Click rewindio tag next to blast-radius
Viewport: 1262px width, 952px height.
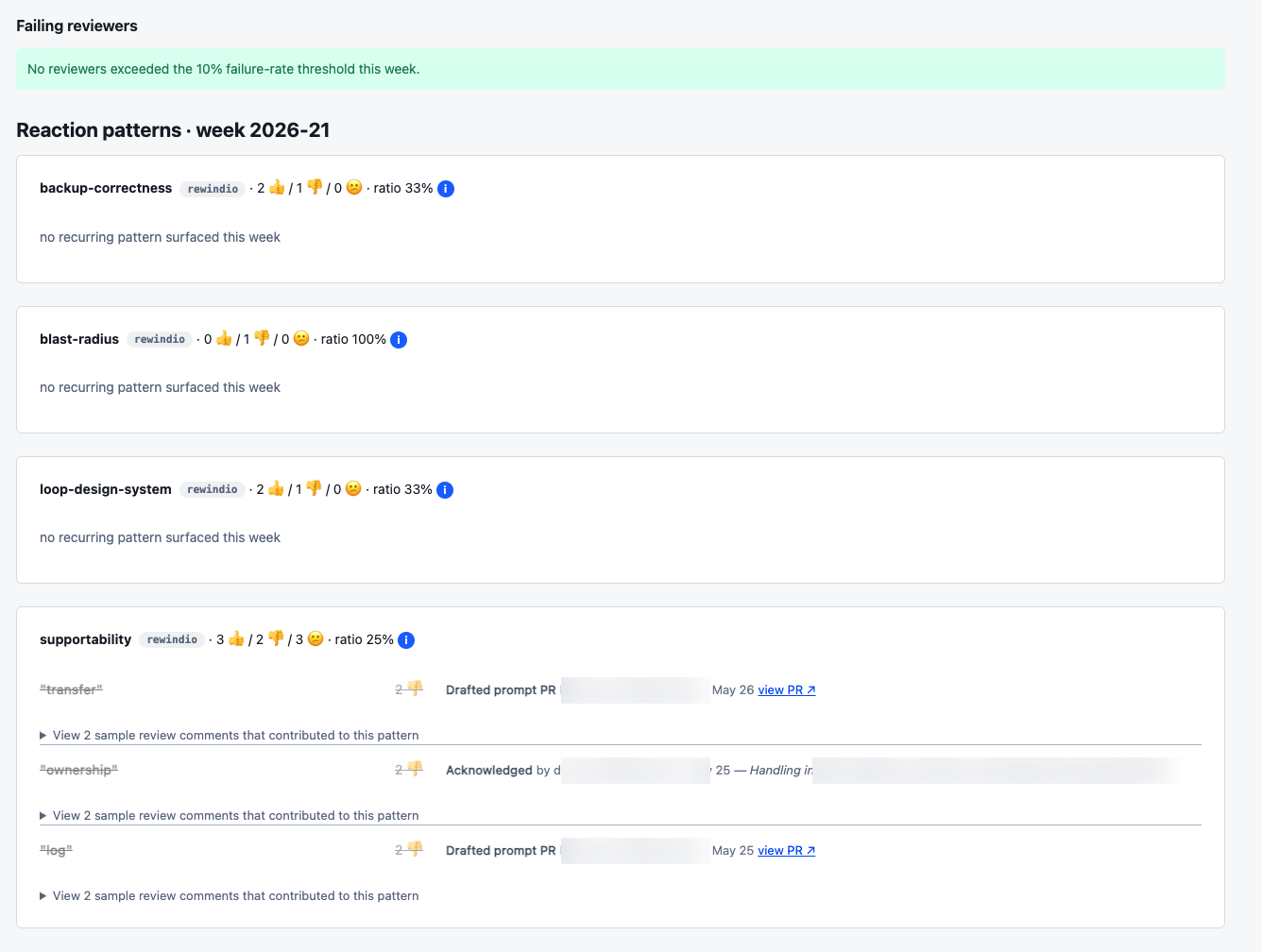tap(160, 339)
